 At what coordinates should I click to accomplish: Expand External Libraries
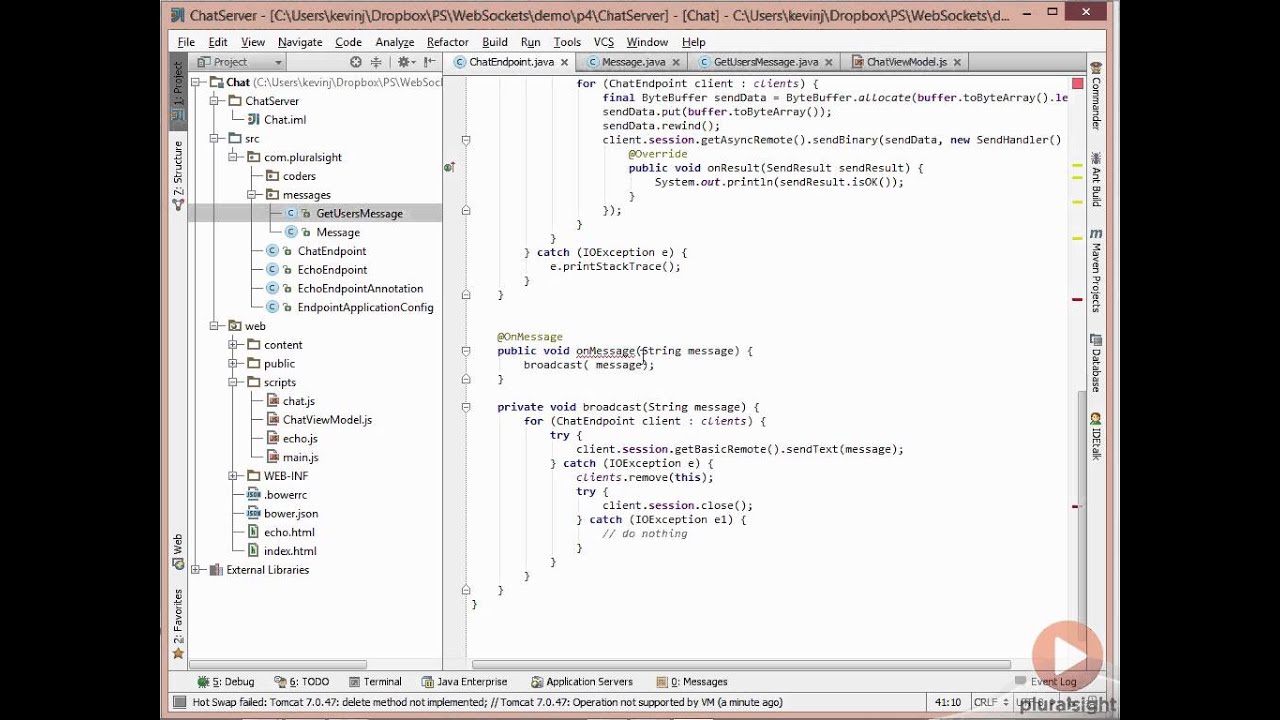196,570
